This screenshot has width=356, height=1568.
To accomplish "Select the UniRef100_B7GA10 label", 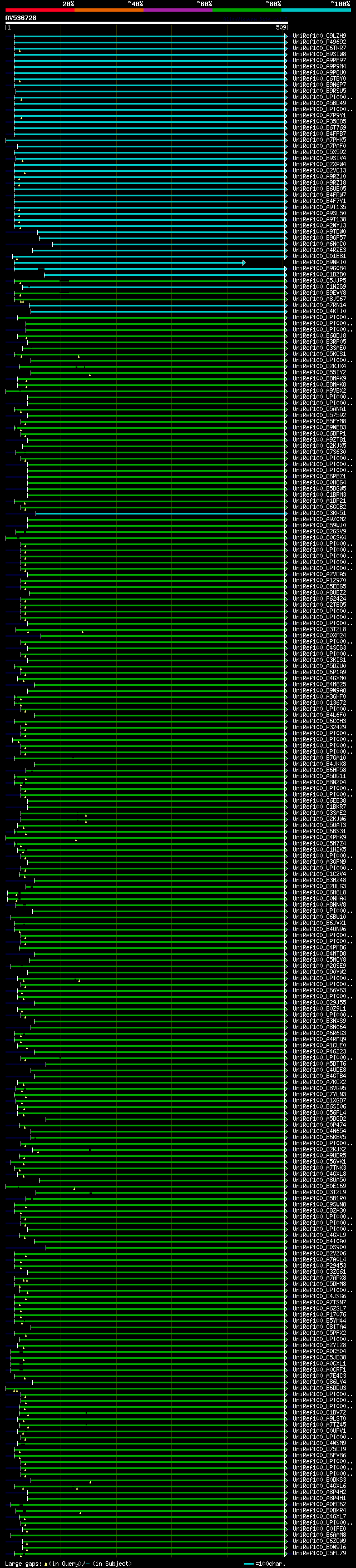I will 319,758.
